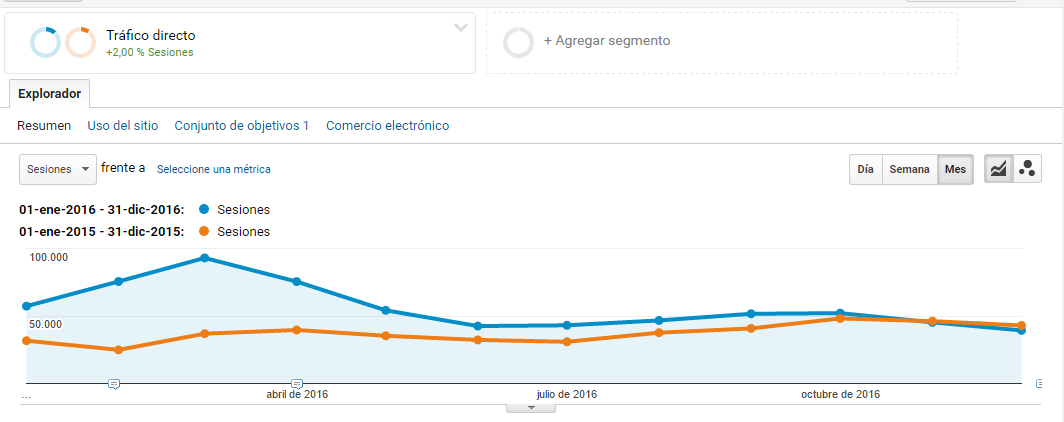Expand the annotations drawer below the chart
1064x422 pixels.
tap(530, 408)
